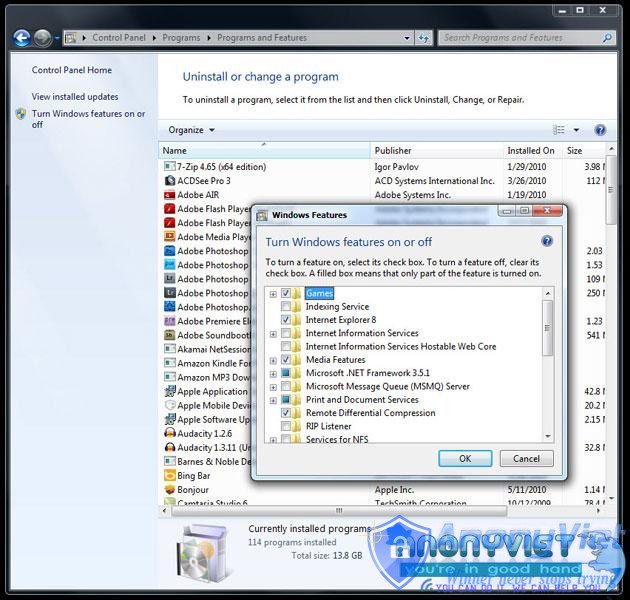Click the Back navigation arrow
This screenshot has height=600, width=630.
[x=21, y=38]
